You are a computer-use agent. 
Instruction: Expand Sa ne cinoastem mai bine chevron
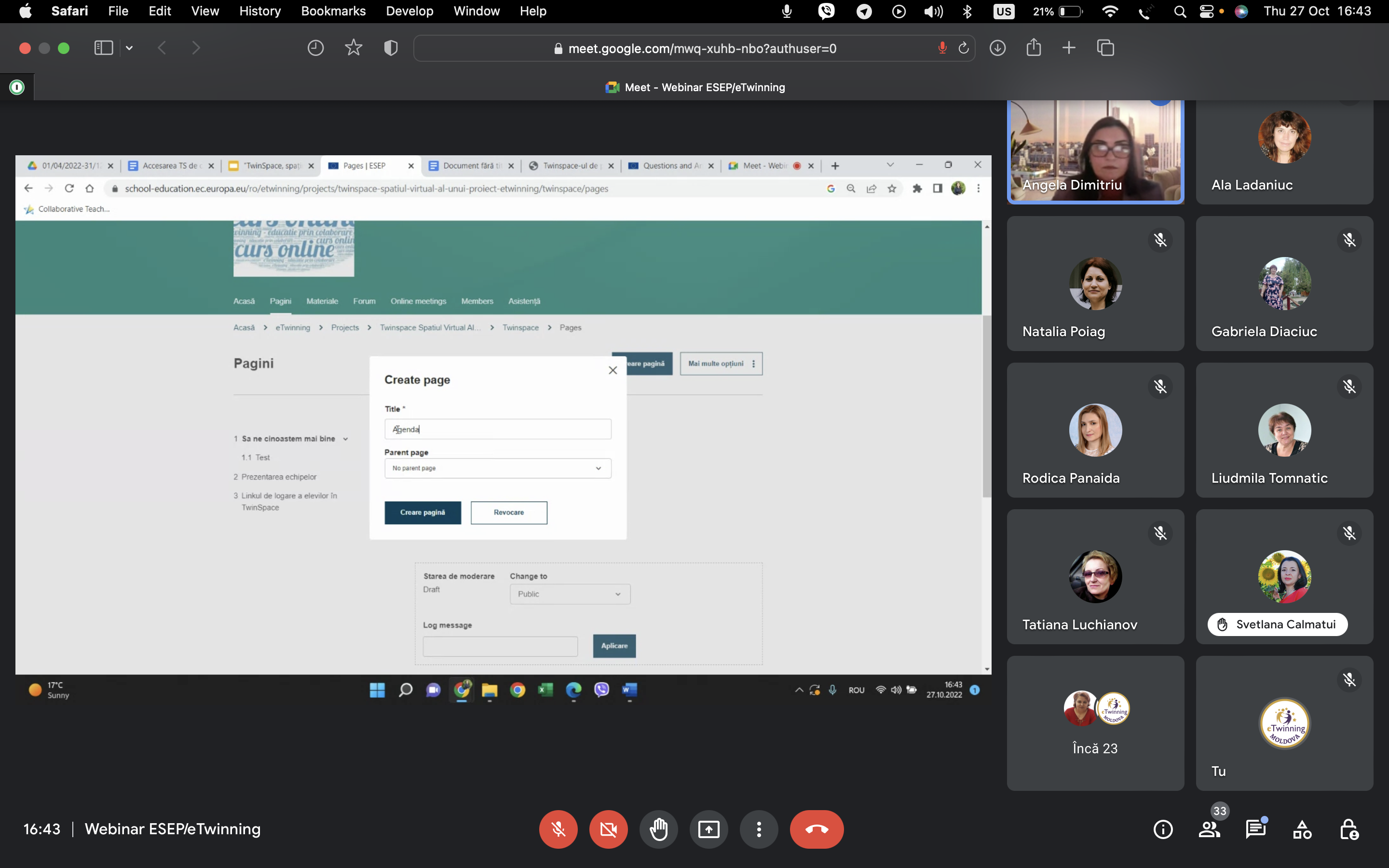pyautogui.click(x=345, y=439)
